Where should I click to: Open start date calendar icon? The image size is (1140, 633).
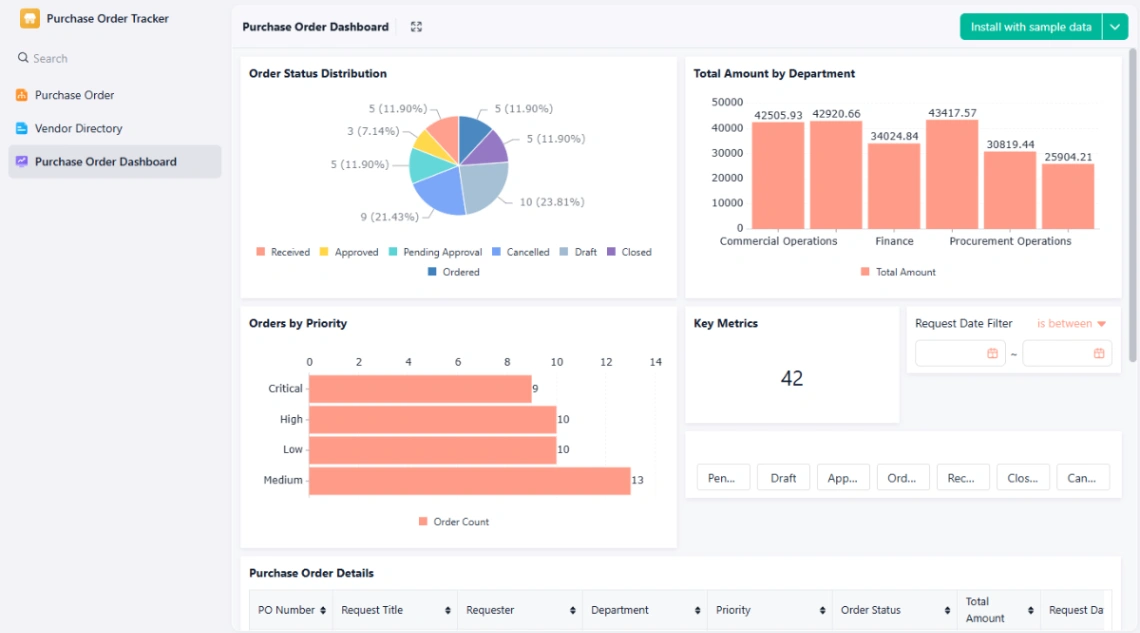click(x=992, y=353)
